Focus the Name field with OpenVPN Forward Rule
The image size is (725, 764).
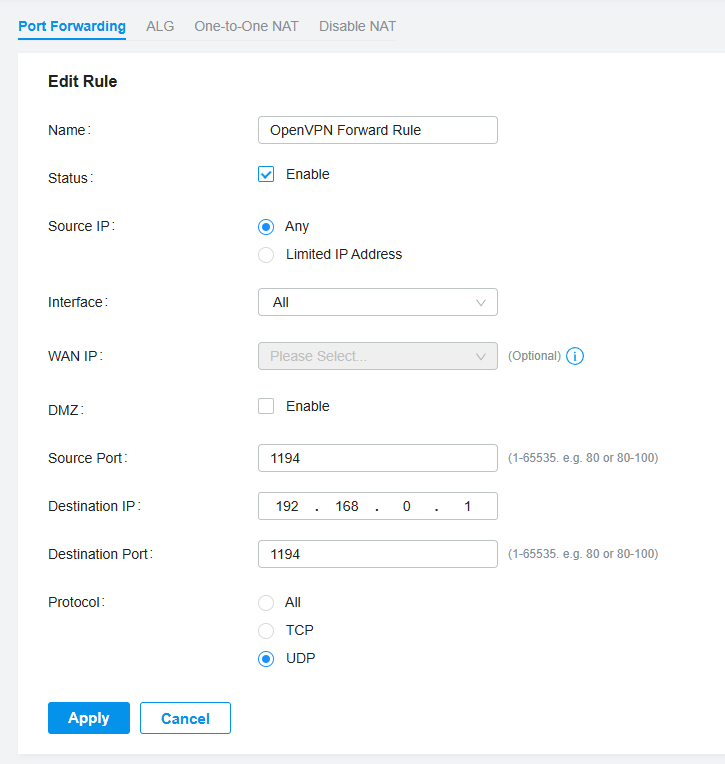point(378,130)
